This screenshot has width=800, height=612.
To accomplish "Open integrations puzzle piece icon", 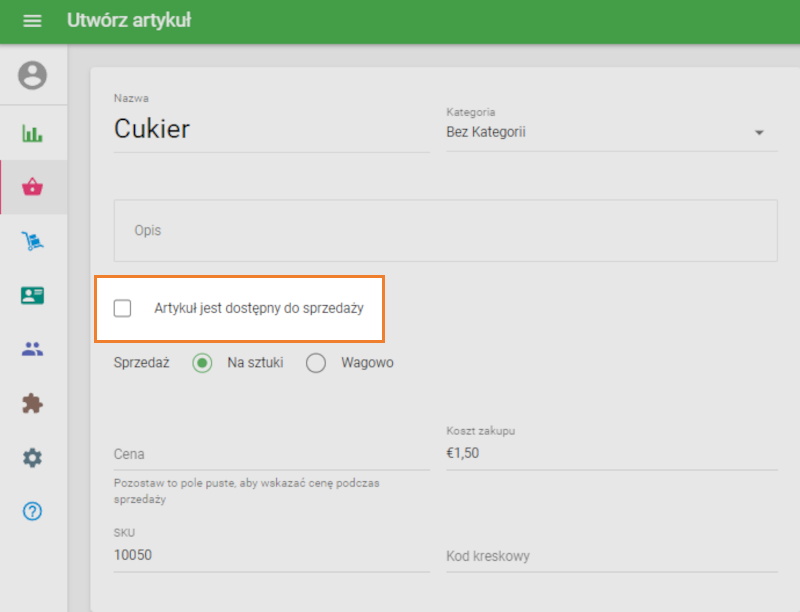I will [x=33, y=403].
